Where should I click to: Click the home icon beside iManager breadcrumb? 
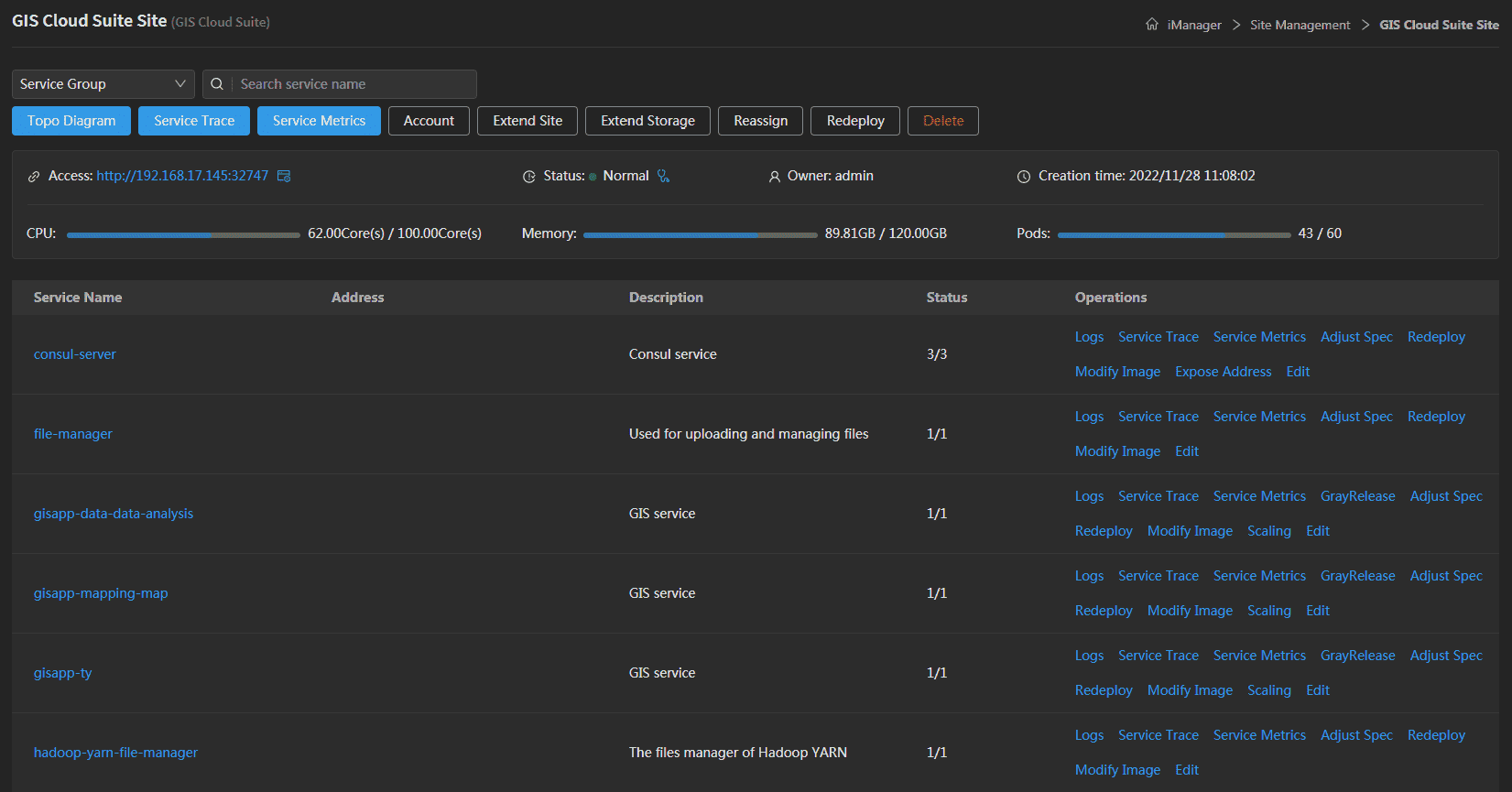[x=1152, y=25]
